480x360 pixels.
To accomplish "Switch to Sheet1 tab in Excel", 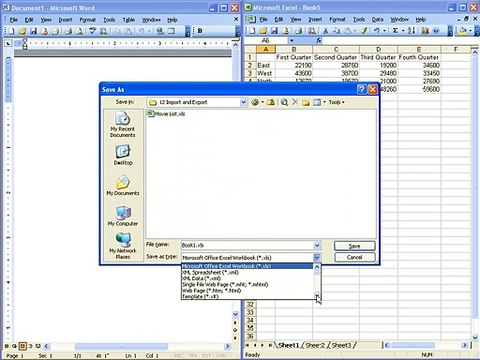I will (289, 345).
